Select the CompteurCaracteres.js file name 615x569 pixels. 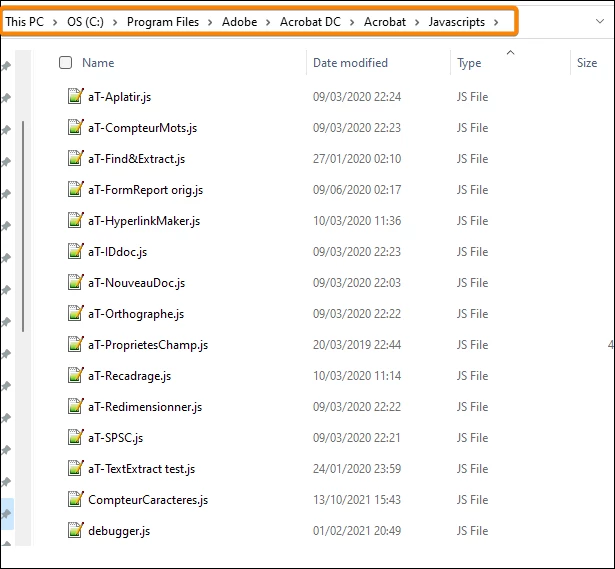point(148,500)
